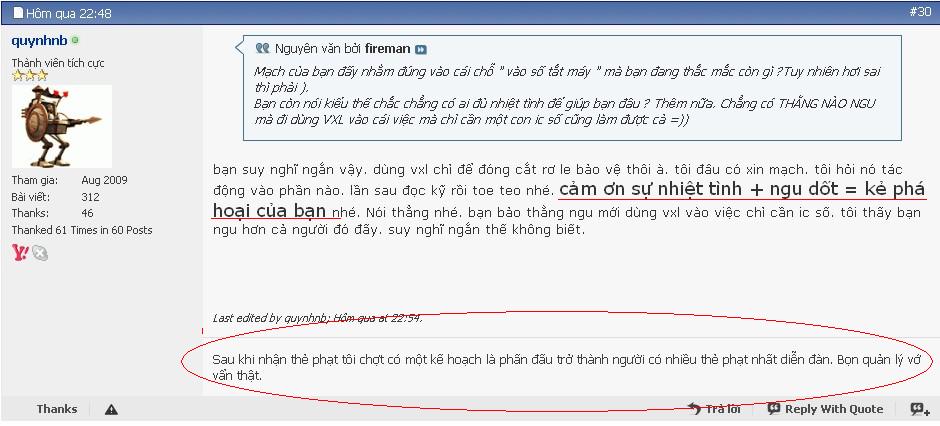Click the post document icon beside Hôm qua 22:48
The width and height of the screenshot is (940, 426).
click(x=18, y=13)
